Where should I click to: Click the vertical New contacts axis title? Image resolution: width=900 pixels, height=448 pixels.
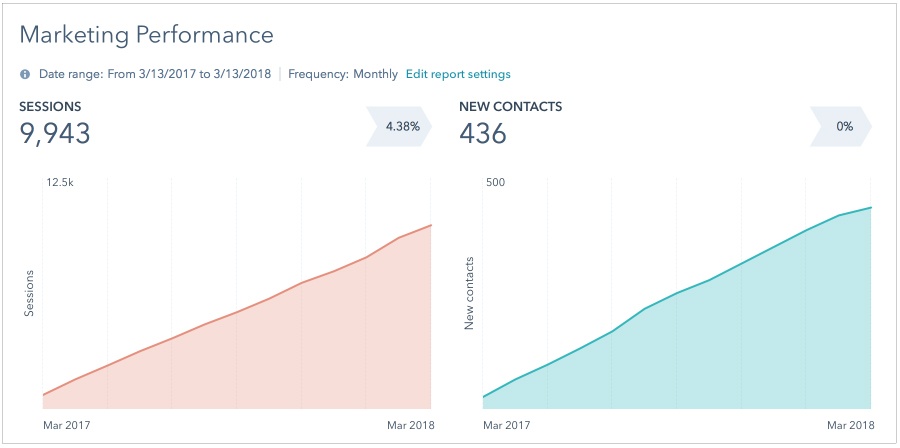[x=468, y=294]
